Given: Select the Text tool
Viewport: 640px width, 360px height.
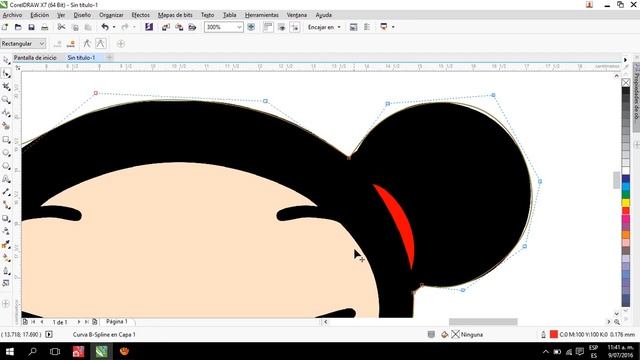Looking at the screenshot, I should click(6, 179).
